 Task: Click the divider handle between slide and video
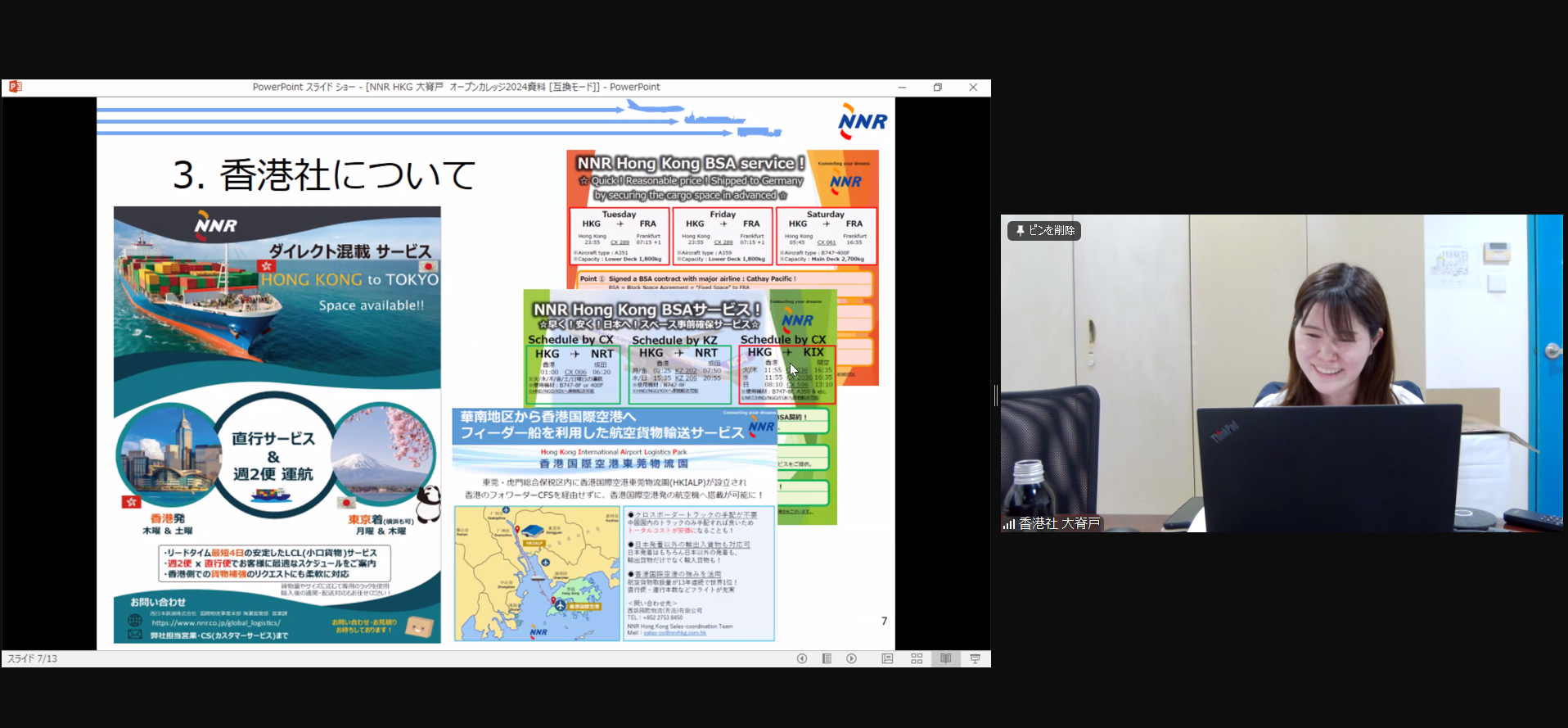996,396
